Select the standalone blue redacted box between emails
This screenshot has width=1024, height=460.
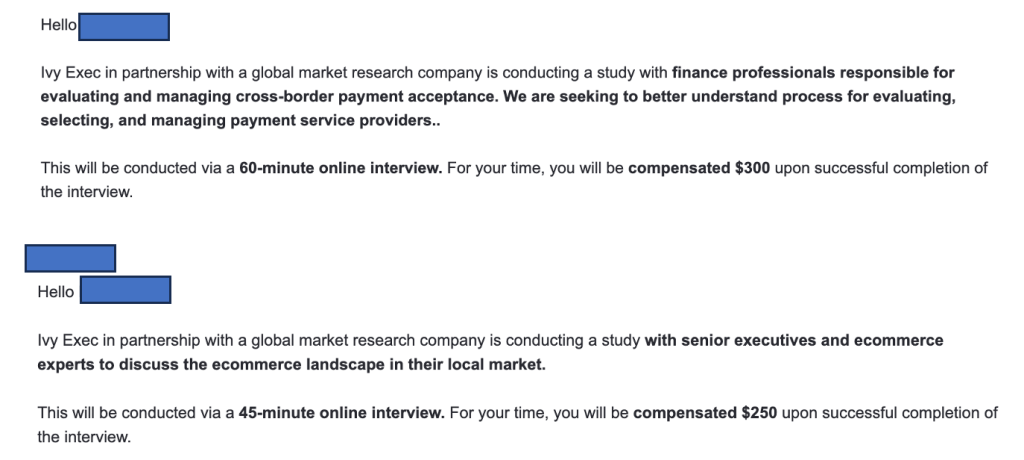[x=71, y=258]
